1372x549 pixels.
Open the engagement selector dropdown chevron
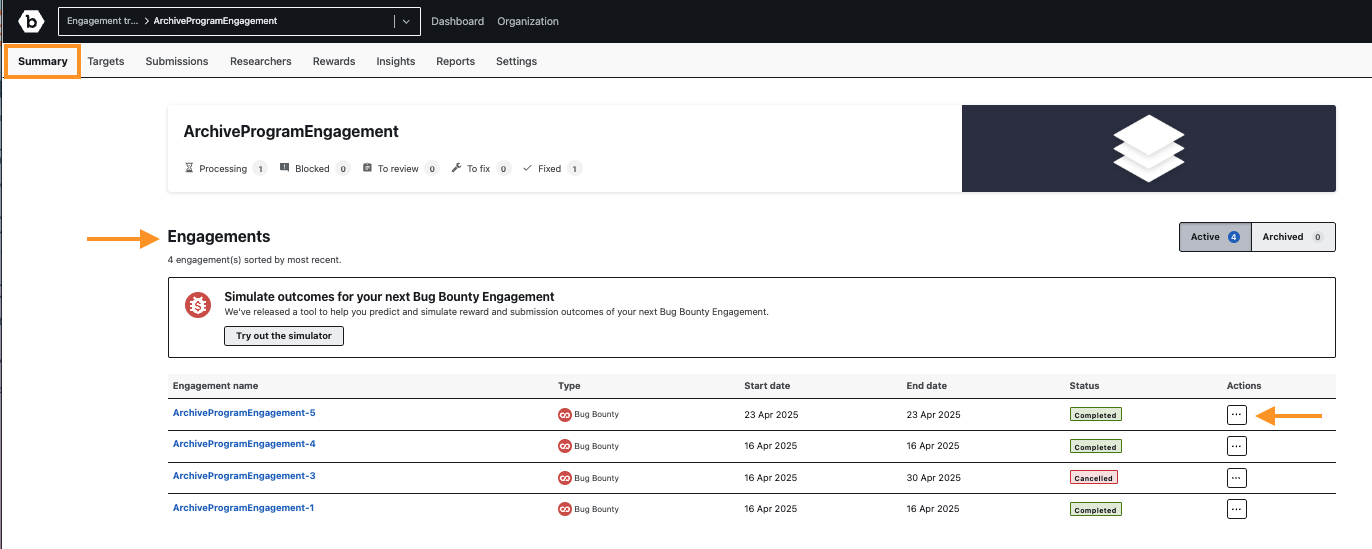pos(406,21)
